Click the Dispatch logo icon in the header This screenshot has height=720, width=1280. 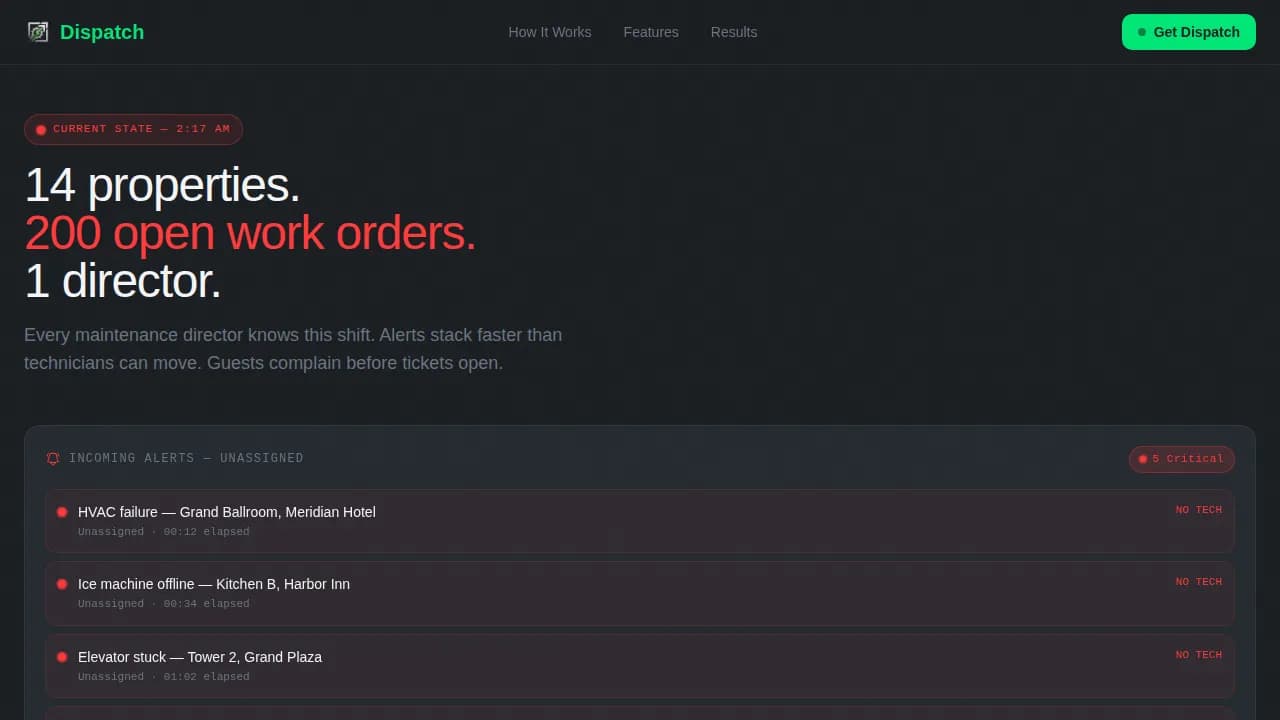pos(38,31)
